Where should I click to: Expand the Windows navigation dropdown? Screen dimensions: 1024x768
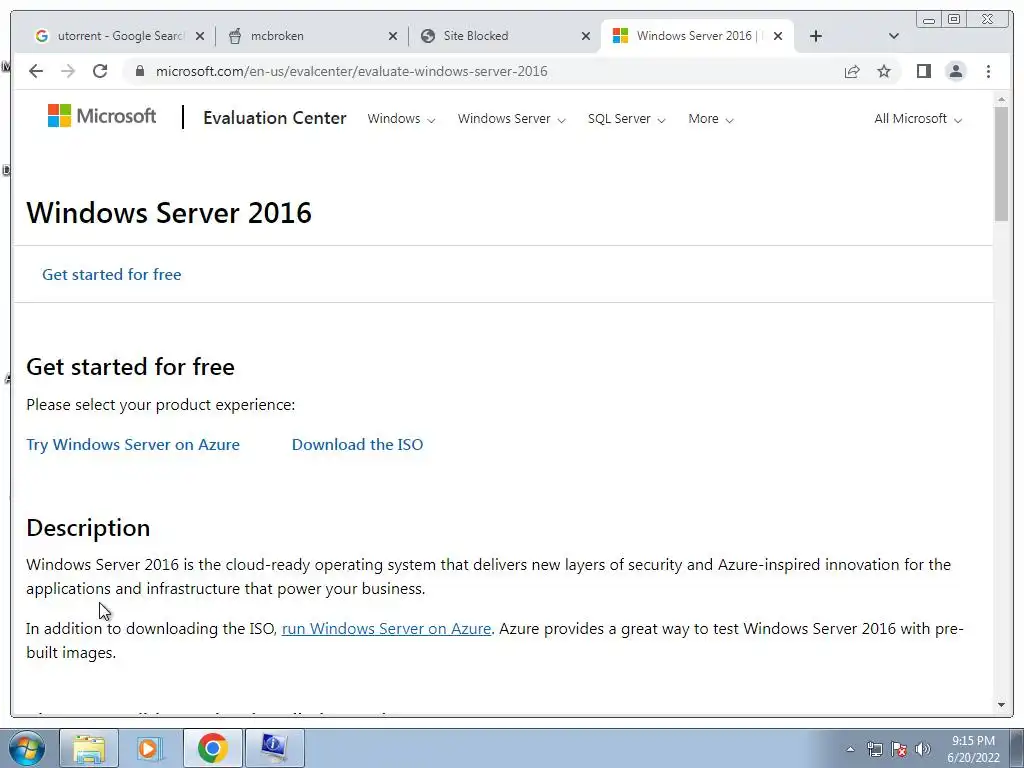[401, 119]
